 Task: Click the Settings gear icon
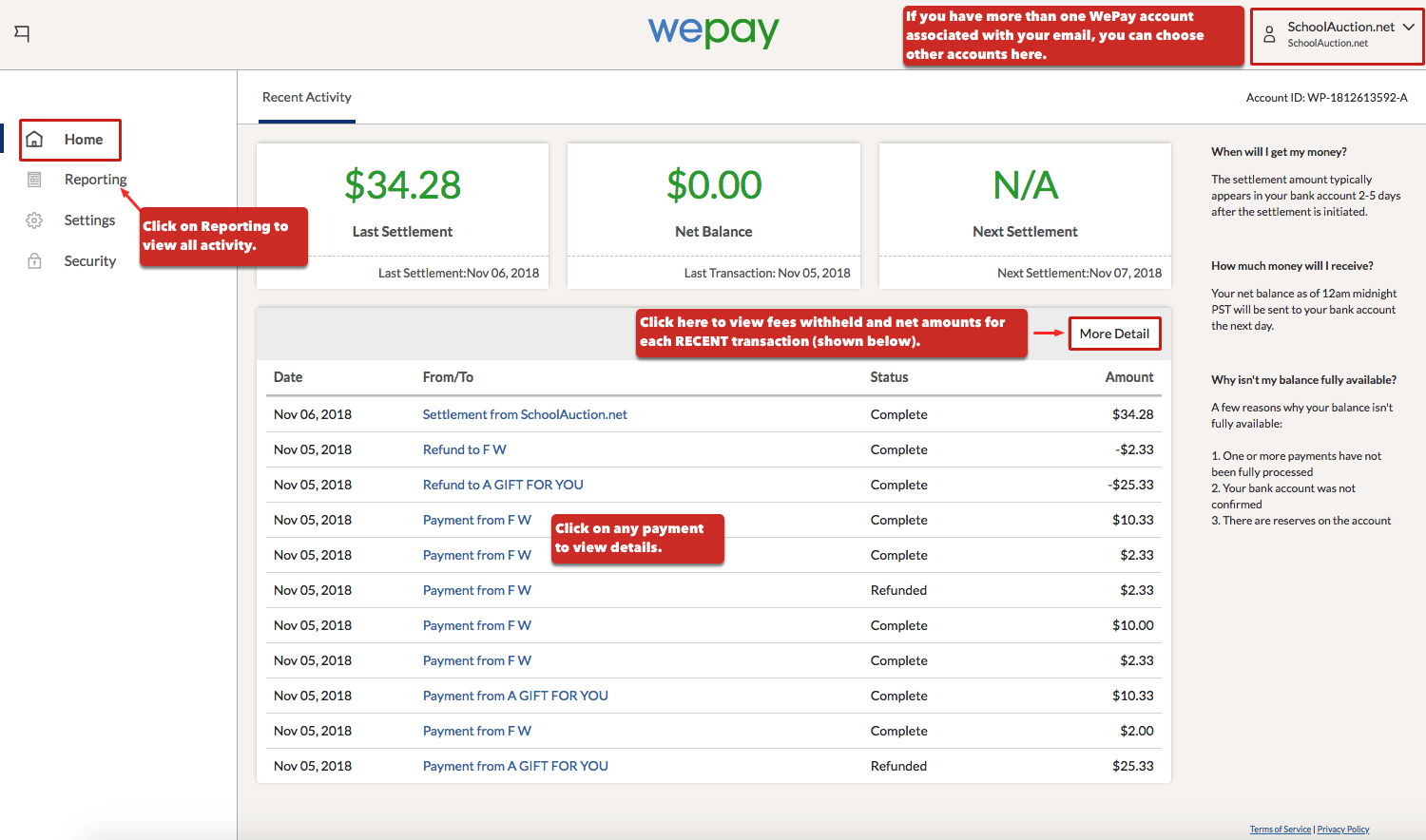pos(35,220)
